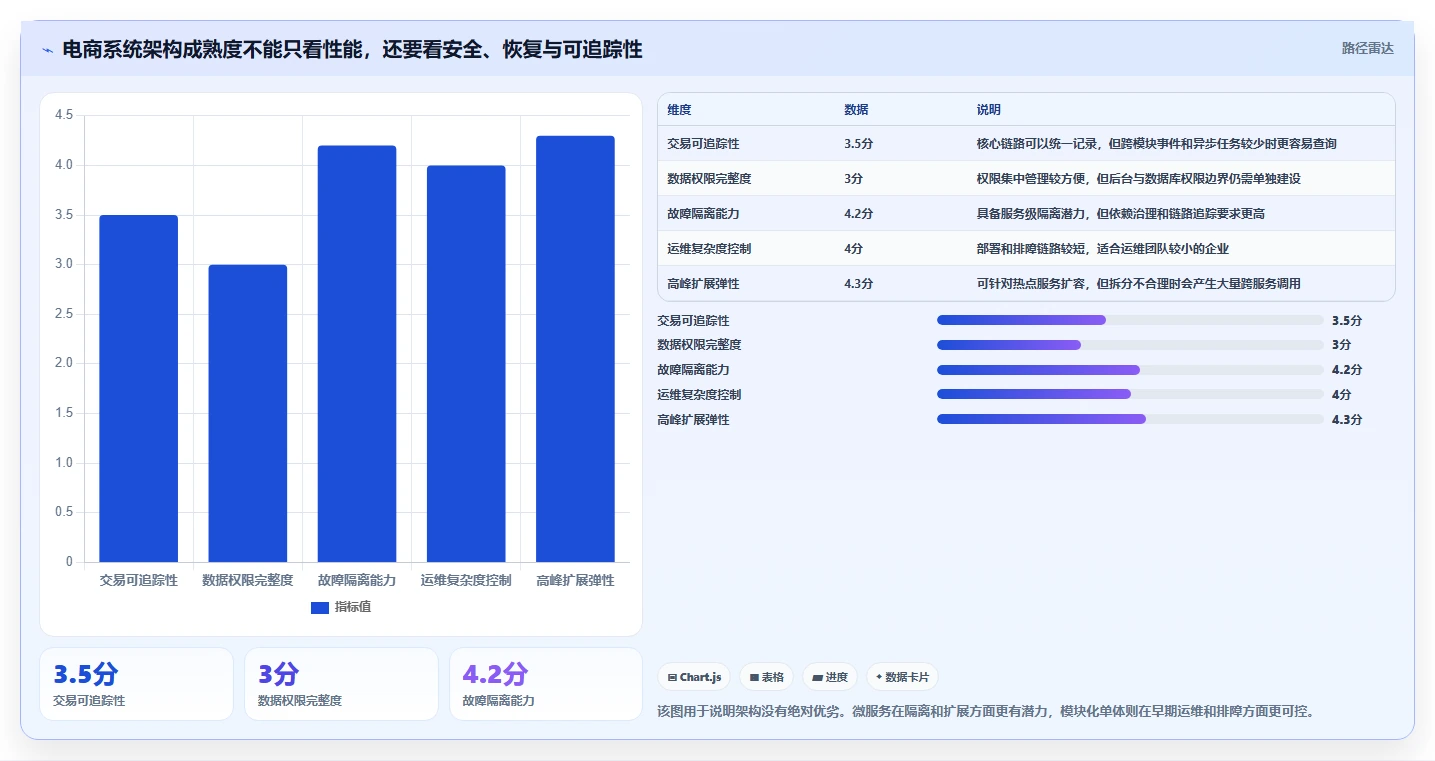Select the Chart.js tag chip
Screen dimensions: 1435x761
694,677
